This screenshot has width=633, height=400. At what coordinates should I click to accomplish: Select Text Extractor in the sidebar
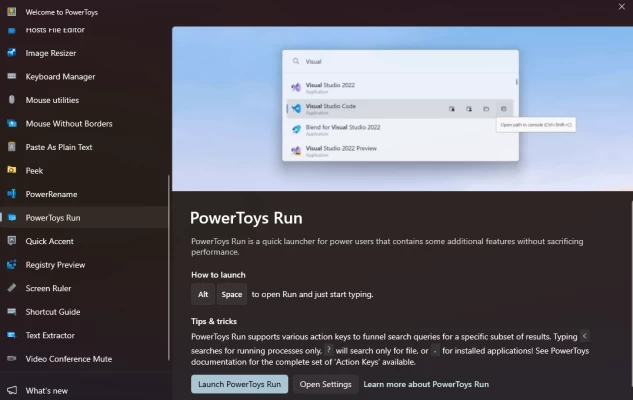[50, 335]
